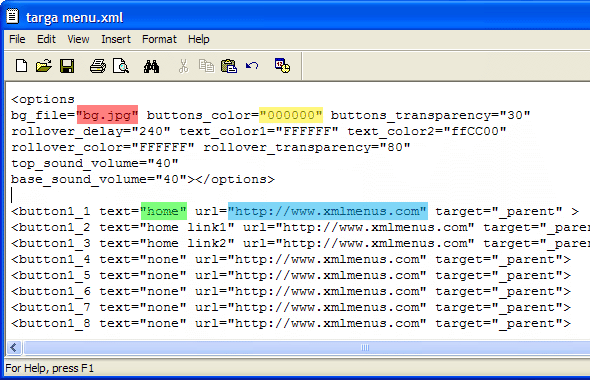Click the red highlighted "bg.jpg" value
This screenshot has height=380, width=590.
pyautogui.click(x=107, y=115)
